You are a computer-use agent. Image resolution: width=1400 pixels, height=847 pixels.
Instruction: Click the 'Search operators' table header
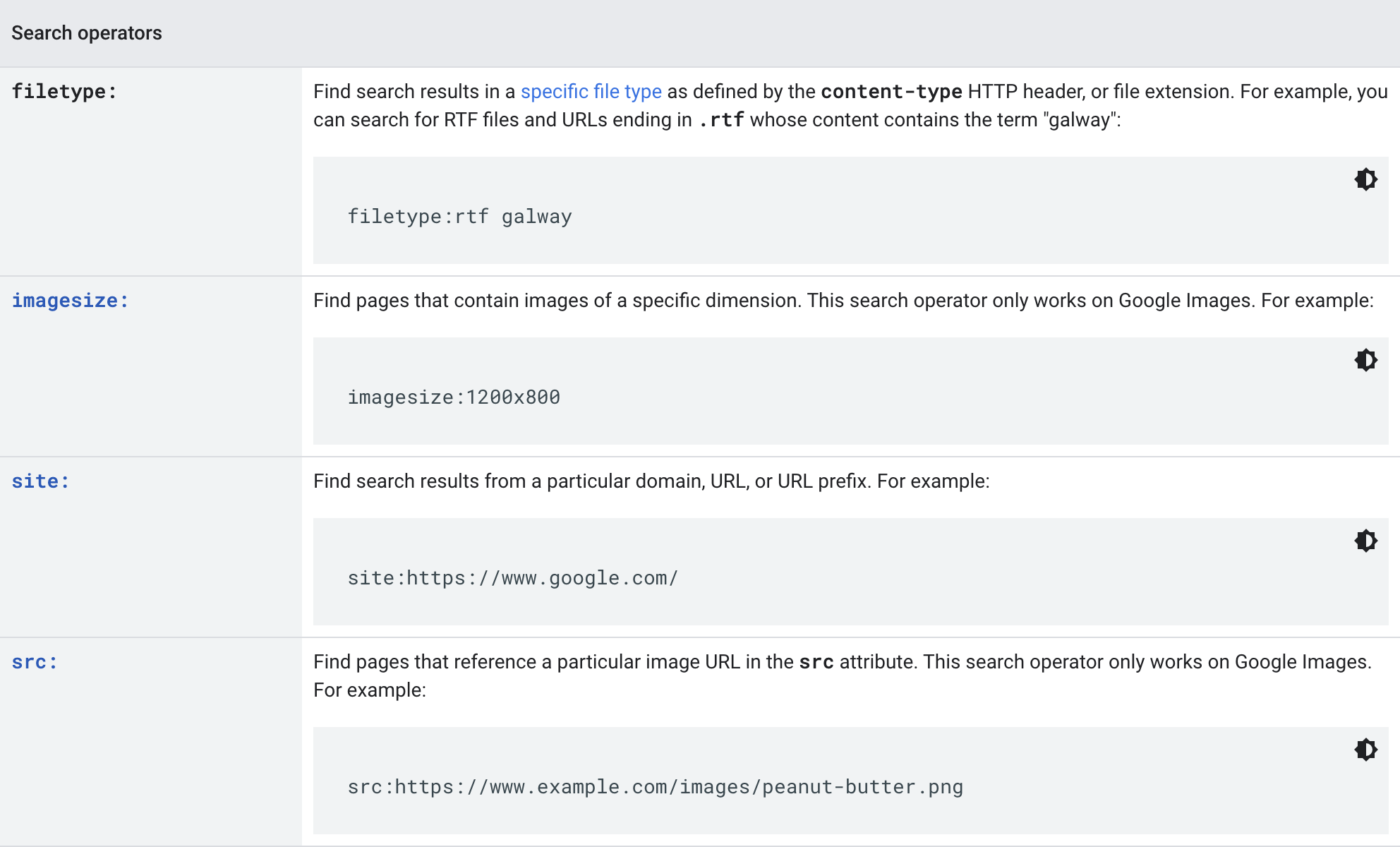click(x=87, y=33)
